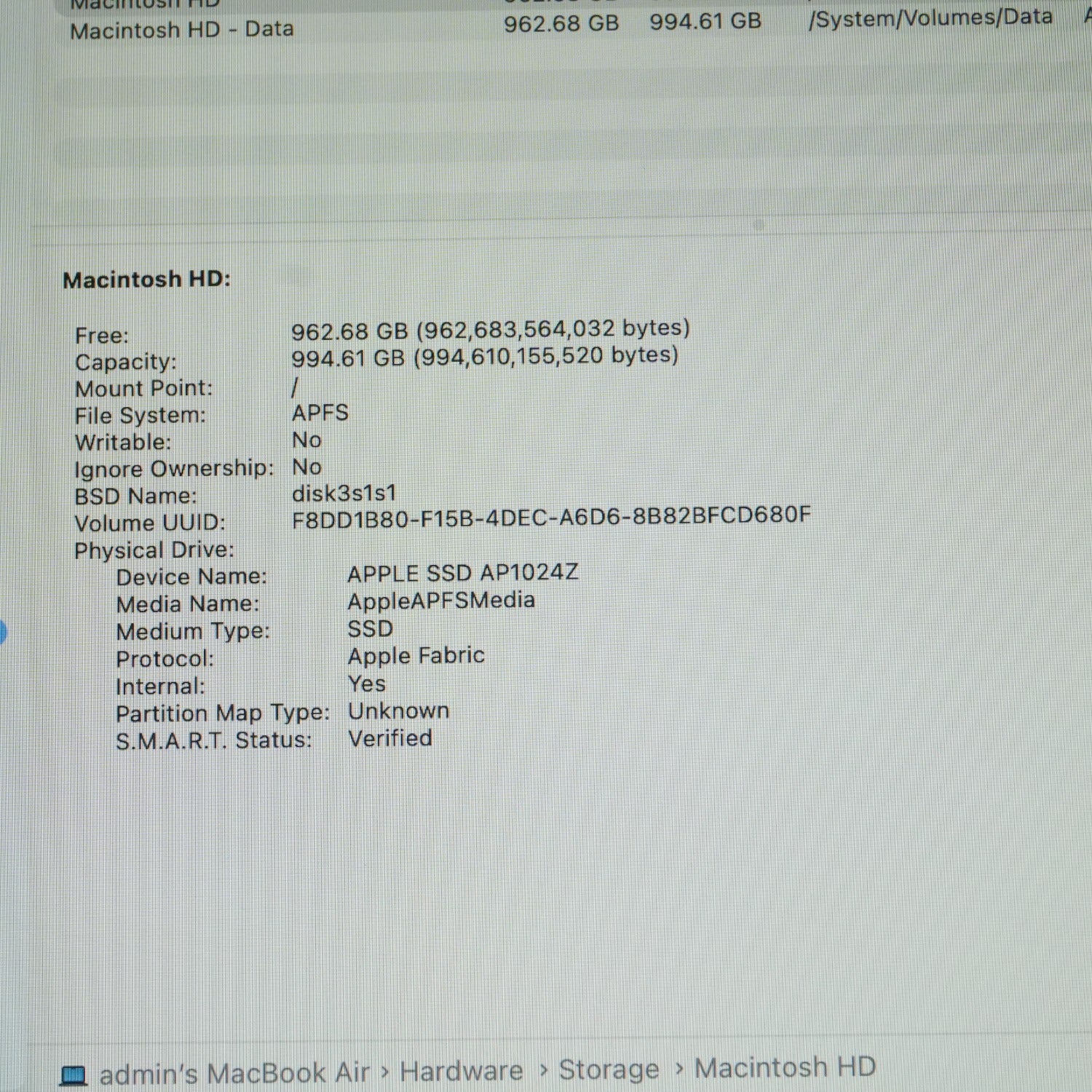Click media name AppleAPFSMedia
This screenshot has width=1092, height=1092.
coord(441,601)
